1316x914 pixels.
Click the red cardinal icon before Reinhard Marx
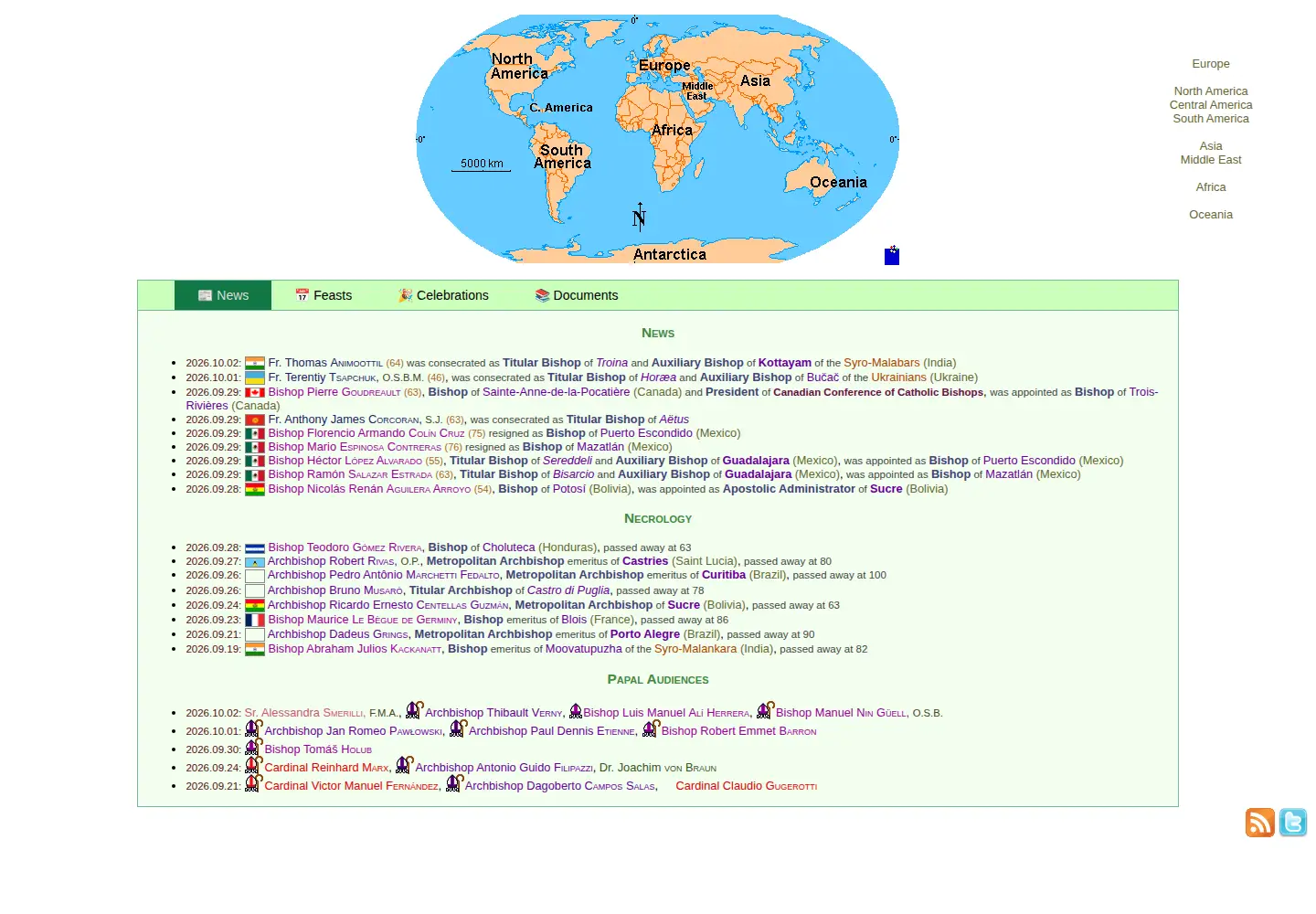click(x=253, y=765)
